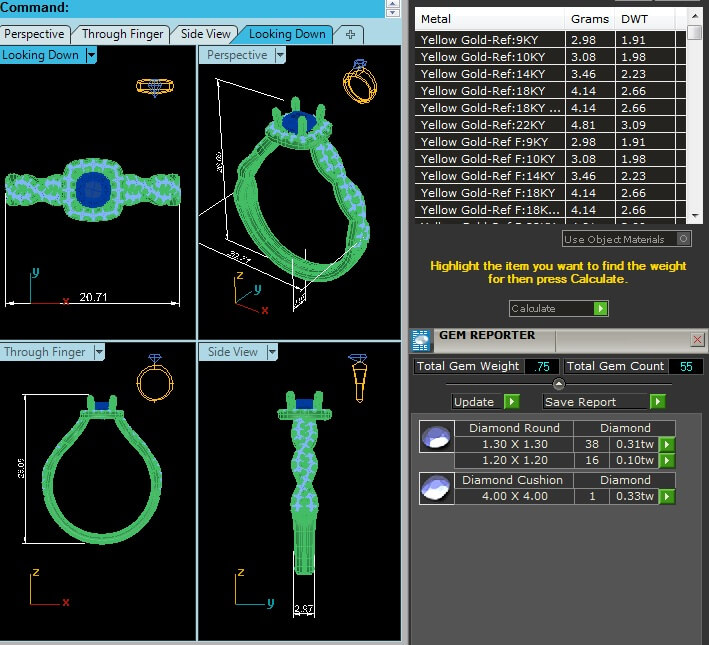Switch to the Through Finger tab

pos(122,34)
